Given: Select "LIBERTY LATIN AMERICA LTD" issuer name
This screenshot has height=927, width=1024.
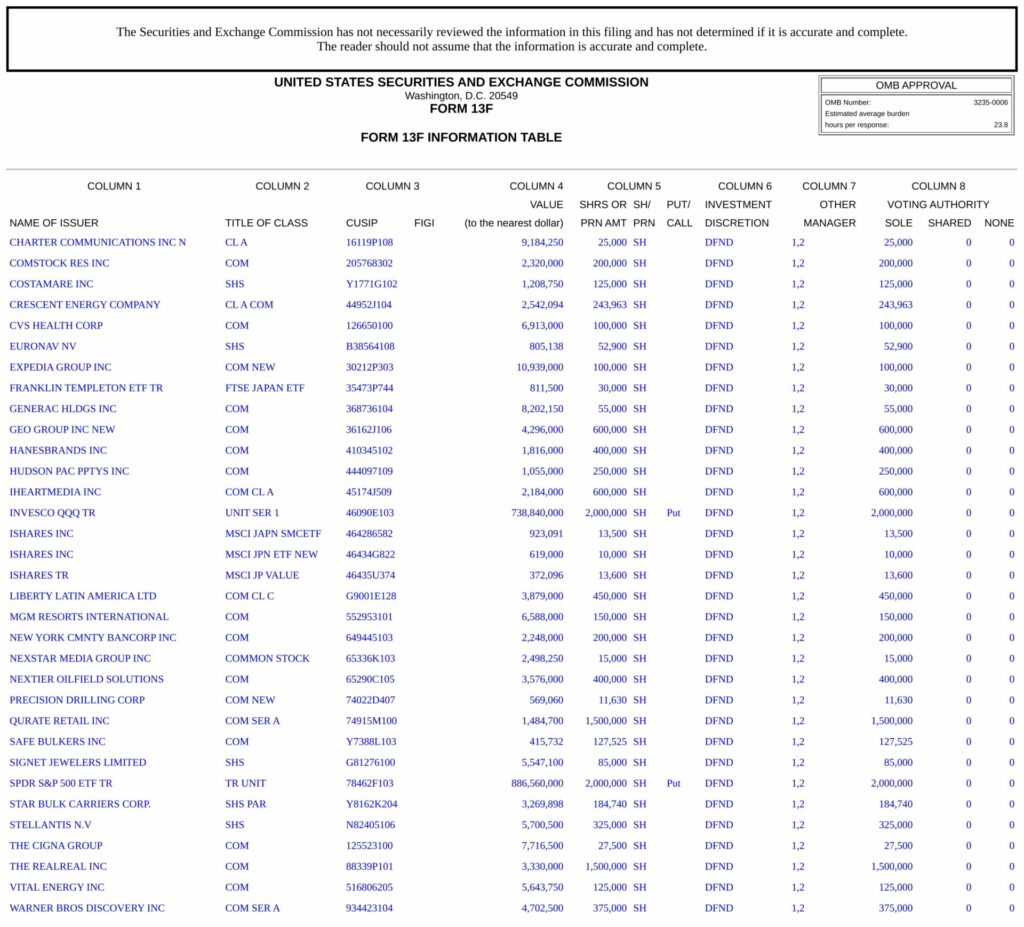Looking at the screenshot, I should click(x=83, y=596).
